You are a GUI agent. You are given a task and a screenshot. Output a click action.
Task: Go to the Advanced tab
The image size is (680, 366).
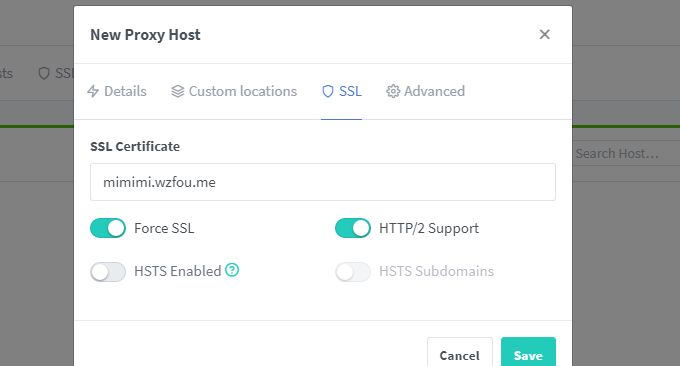click(x=425, y=91)
